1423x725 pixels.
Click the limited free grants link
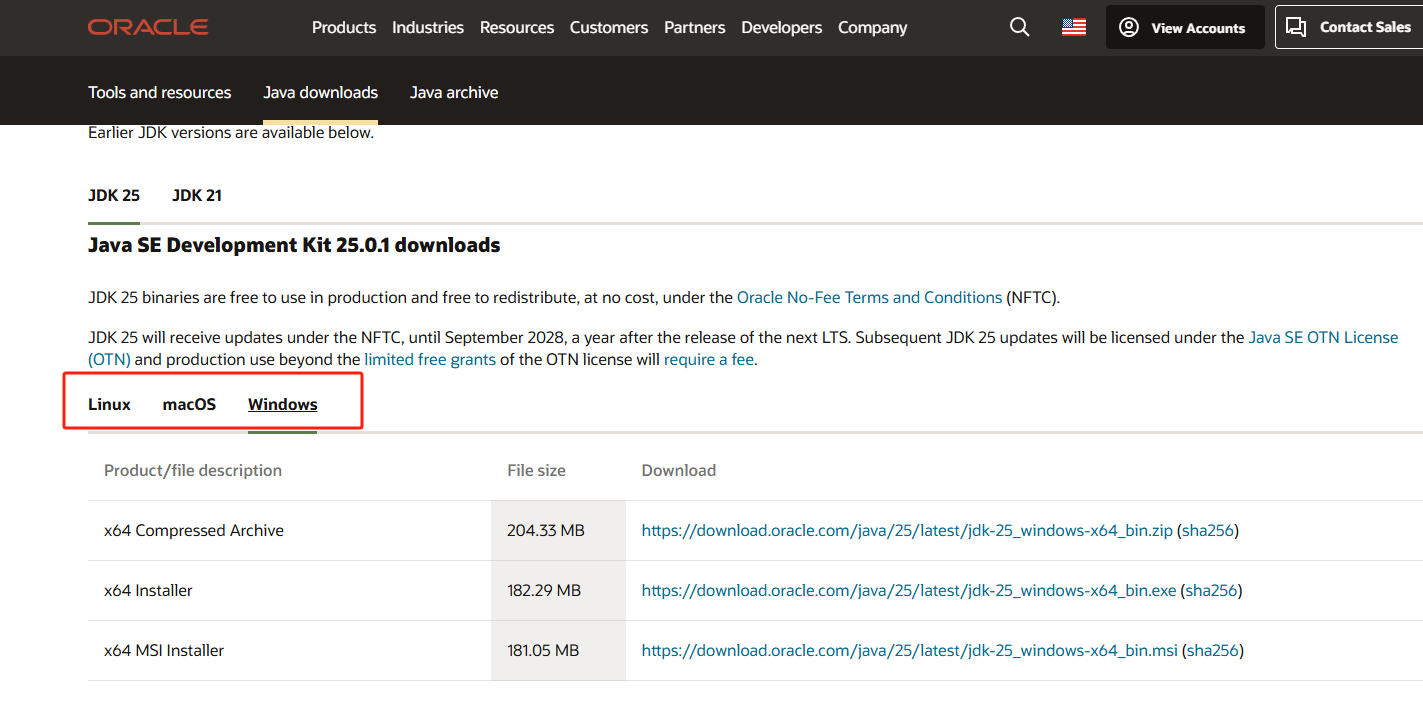coord(430,359)
